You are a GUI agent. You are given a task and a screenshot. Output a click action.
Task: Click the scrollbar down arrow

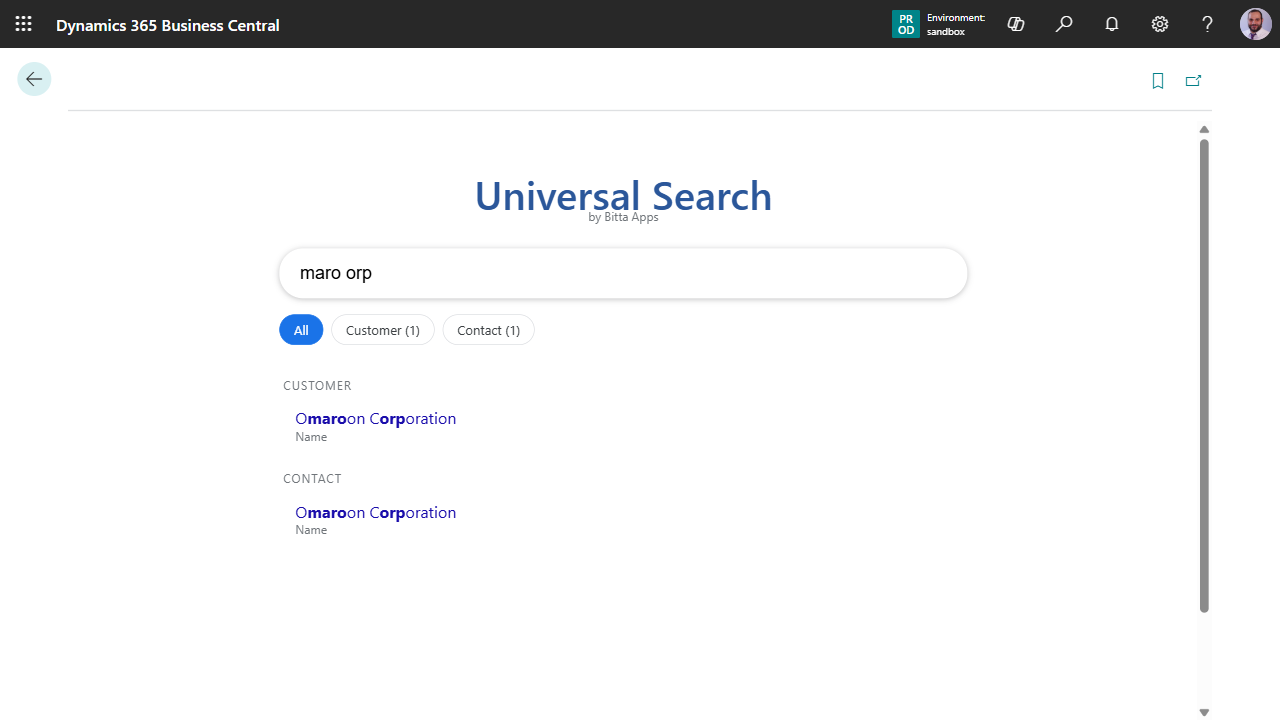tap(1204, 712)
